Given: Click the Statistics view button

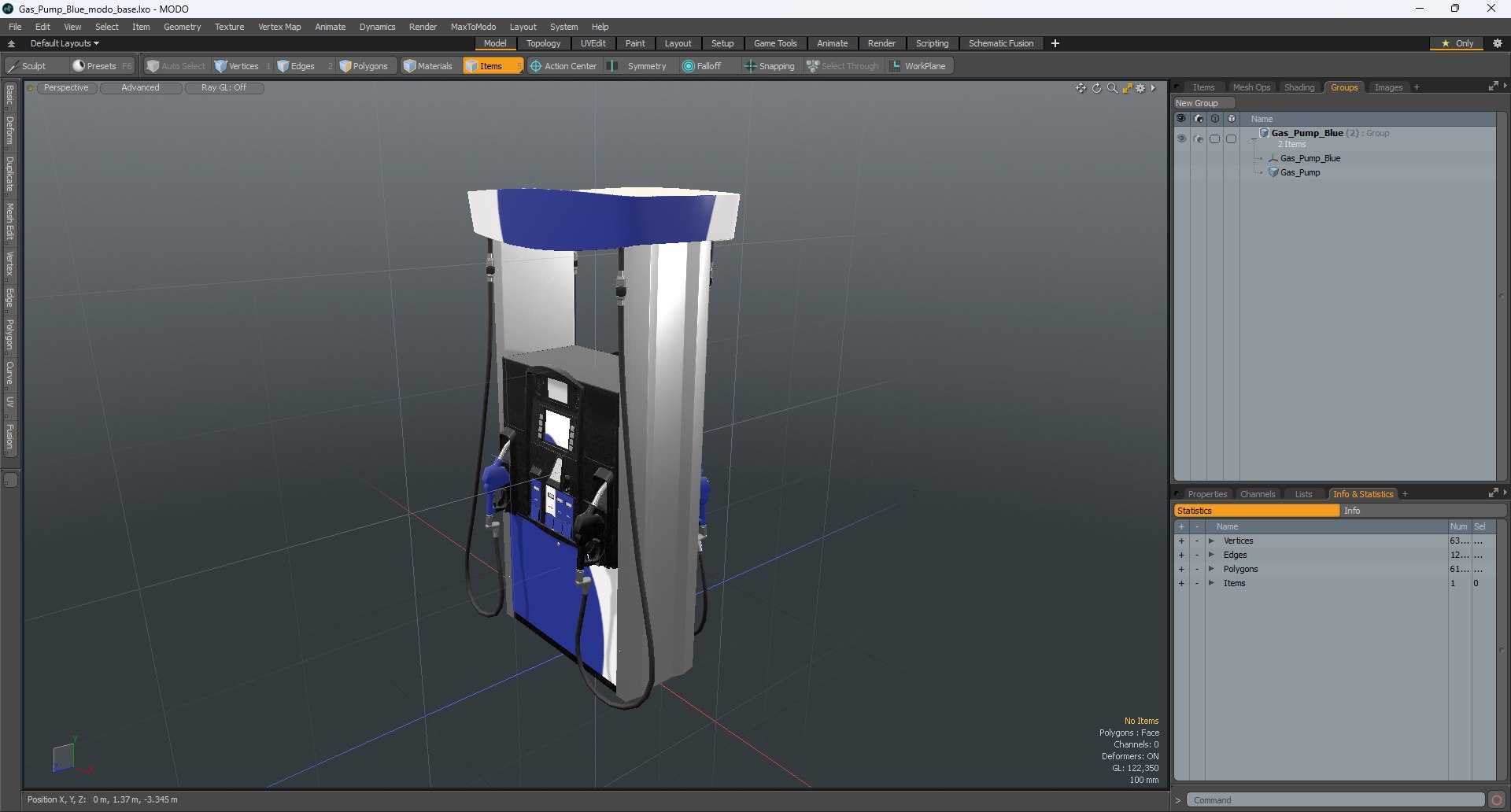Looking at the screenshot, I should [1257, 511].
